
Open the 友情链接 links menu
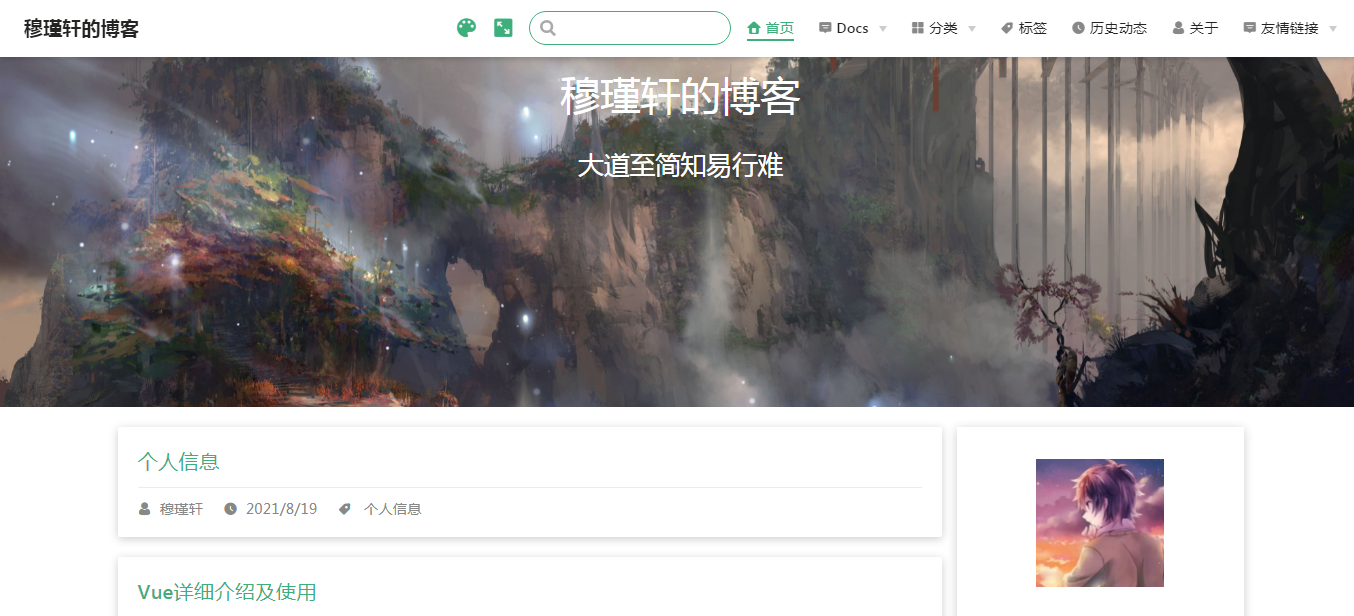click(1290, 28)
